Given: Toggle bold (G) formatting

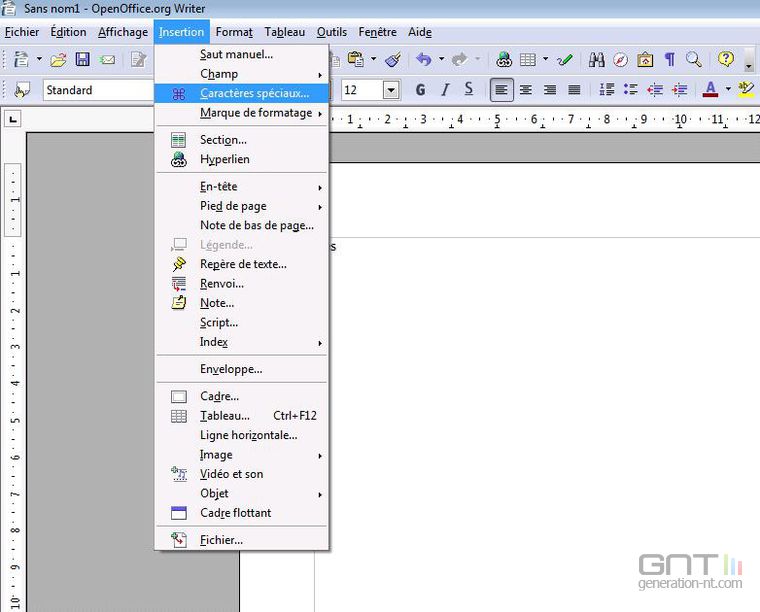Looking at the screenshot, I should pyautogui.click(x=421, y=90).
